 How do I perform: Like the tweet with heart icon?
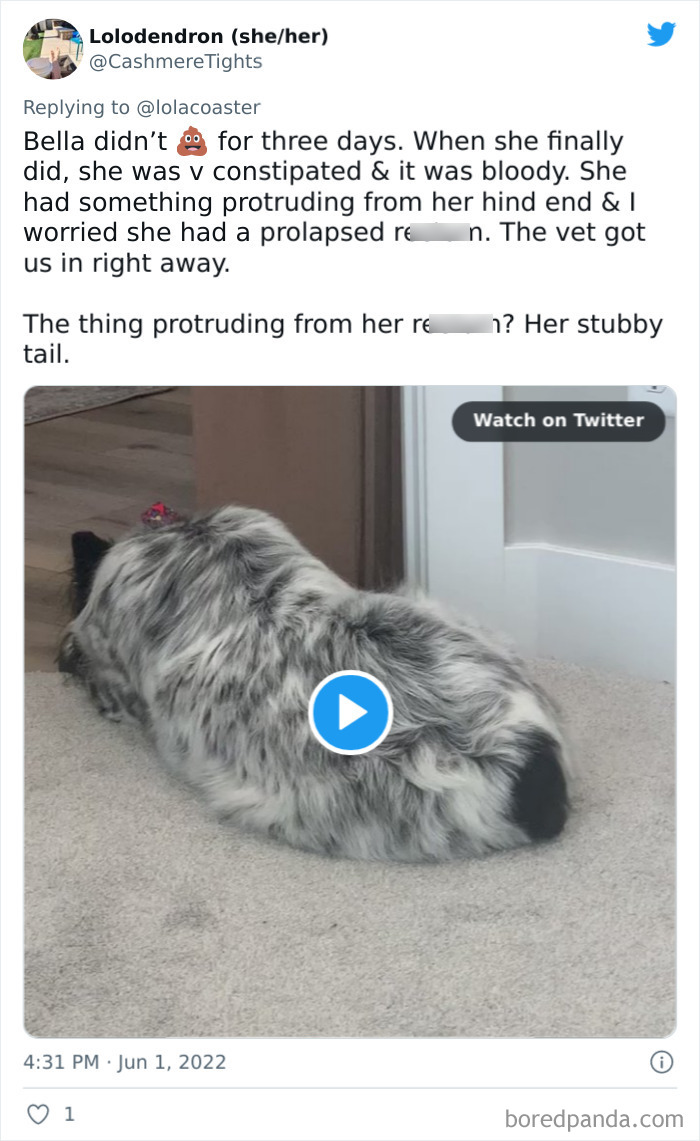tap(38, 1114)
